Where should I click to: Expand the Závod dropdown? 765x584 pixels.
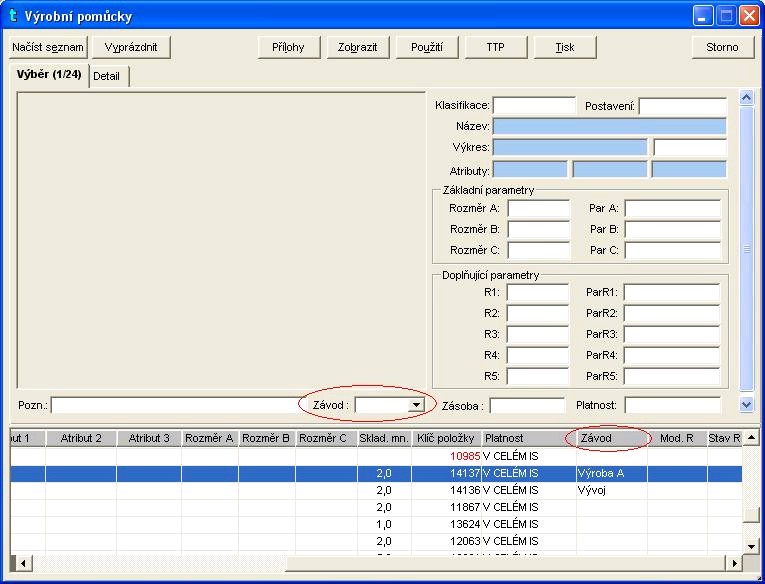[416, 405]
